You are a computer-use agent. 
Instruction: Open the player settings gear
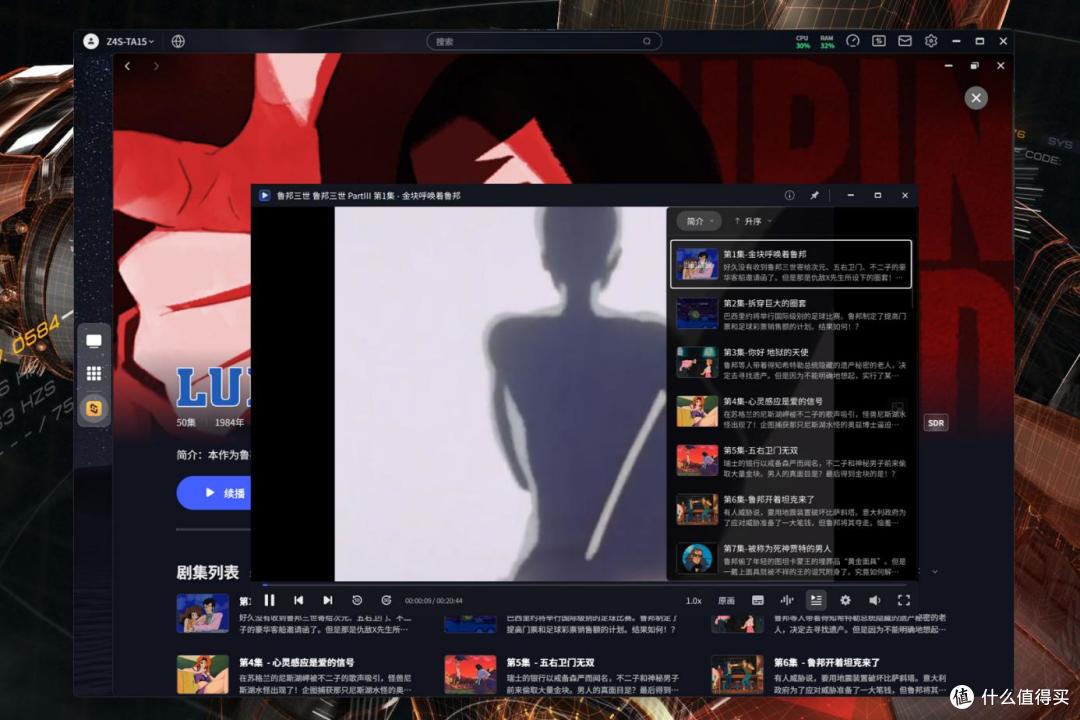pyautogui.click(x=845, y=601)
